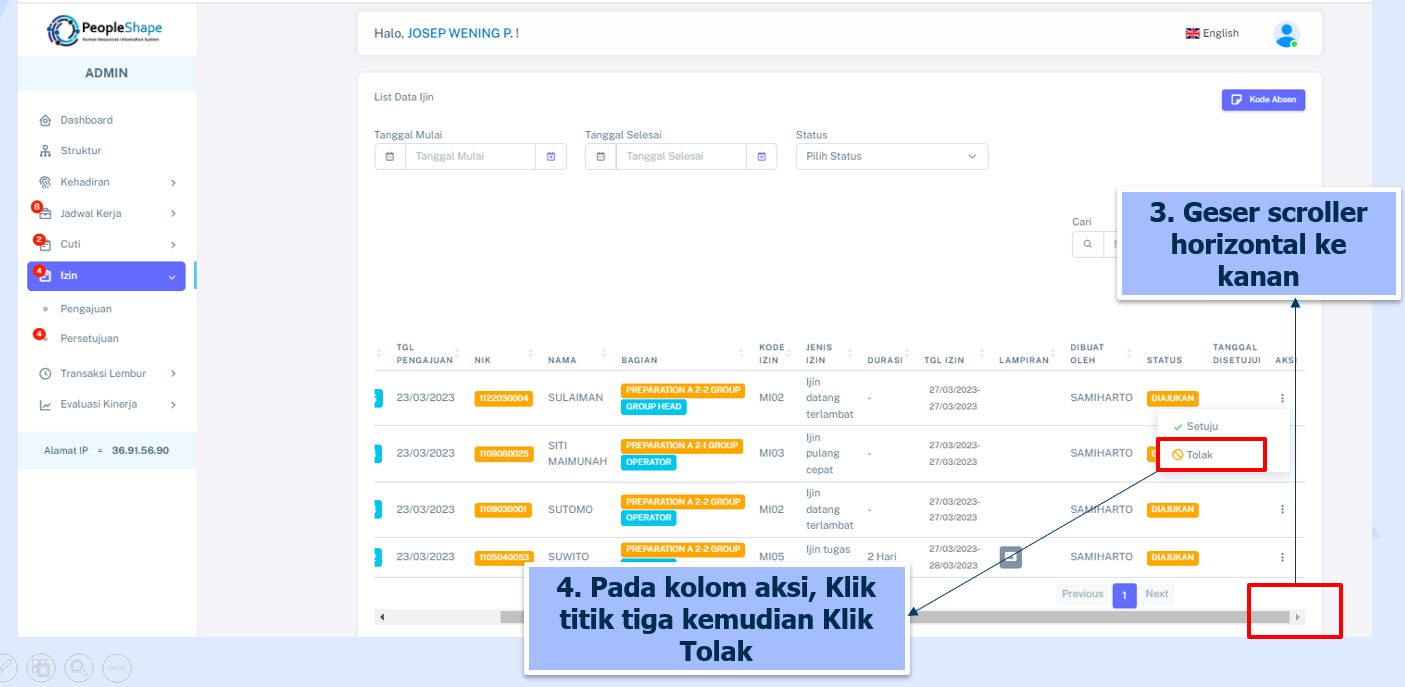Click calendar icon right of Tanggal Mulai
1405x687 pixels.
click(551, 157)
